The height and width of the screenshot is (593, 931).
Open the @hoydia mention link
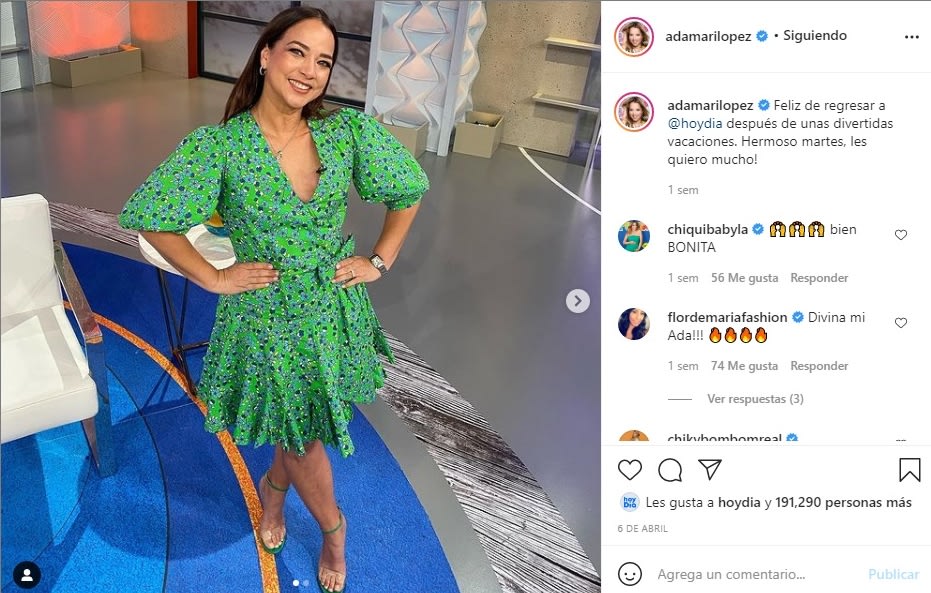tap(695, 123)
